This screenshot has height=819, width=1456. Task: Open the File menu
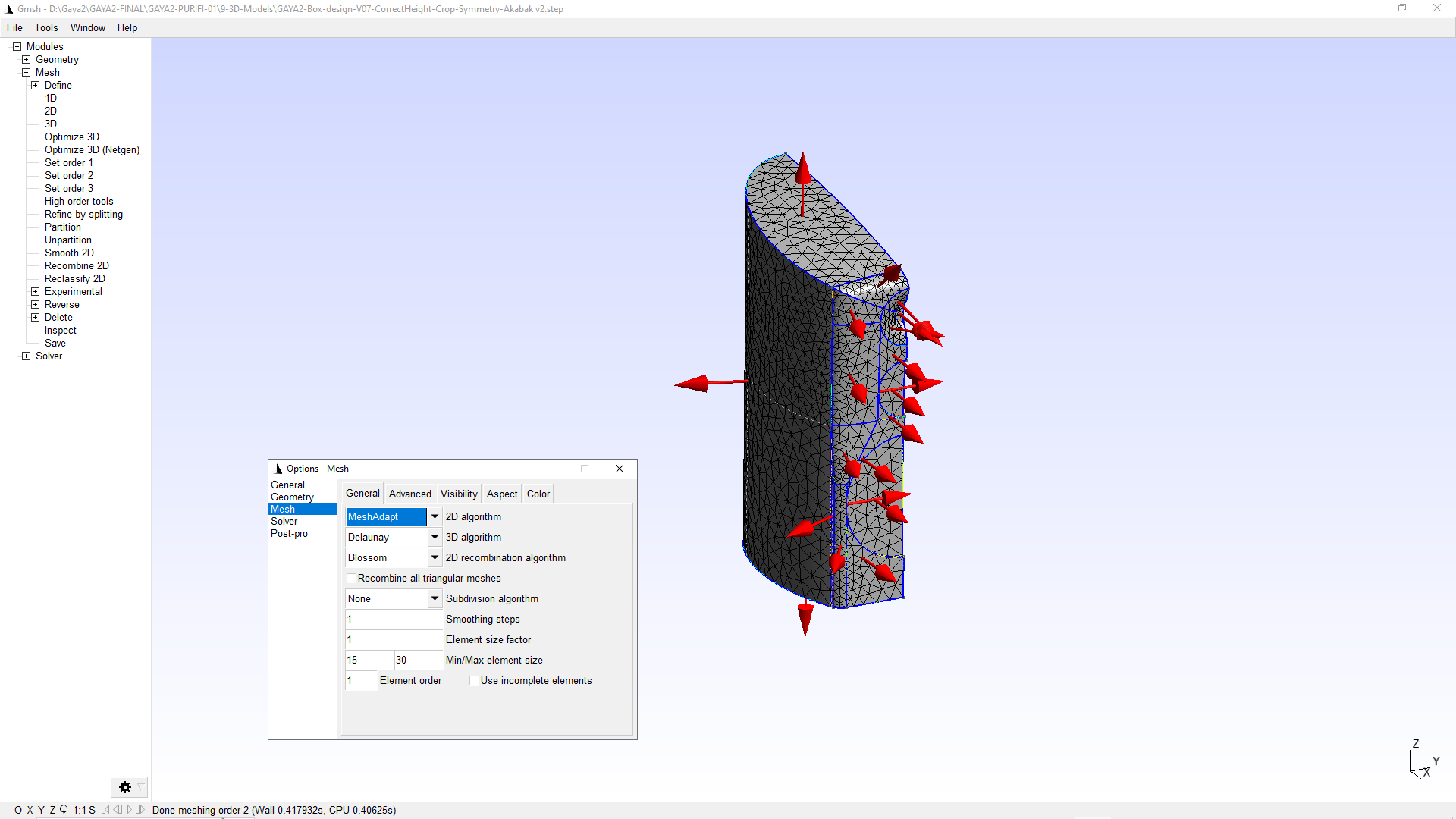pos(14,27)
